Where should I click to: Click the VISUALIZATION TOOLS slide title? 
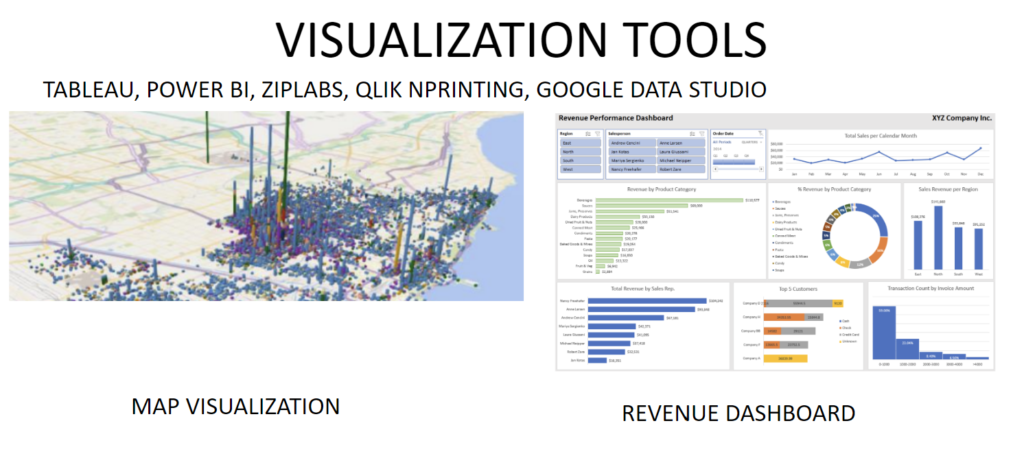[x=520, y=40]
